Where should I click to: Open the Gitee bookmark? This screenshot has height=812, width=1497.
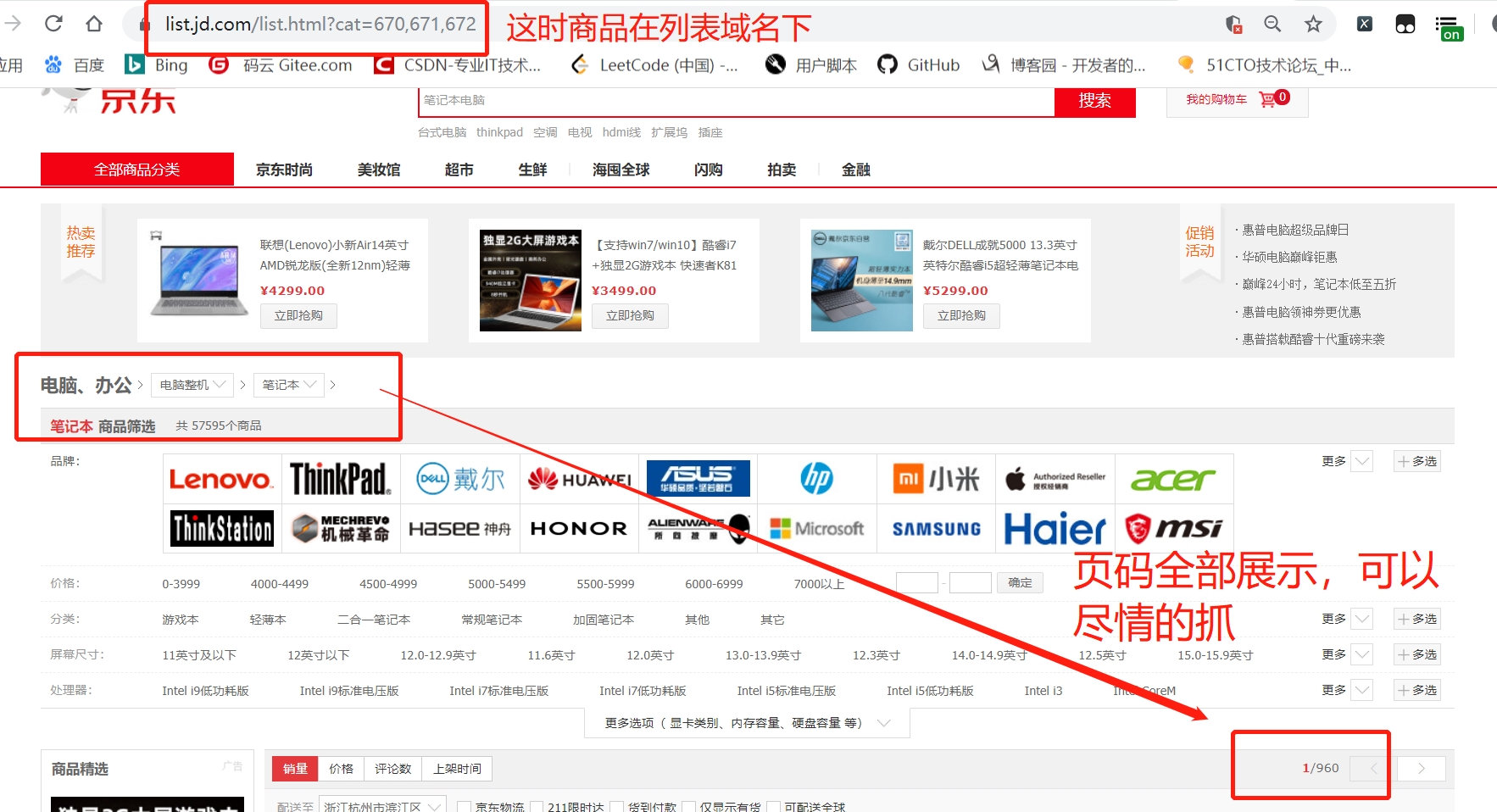281,65
